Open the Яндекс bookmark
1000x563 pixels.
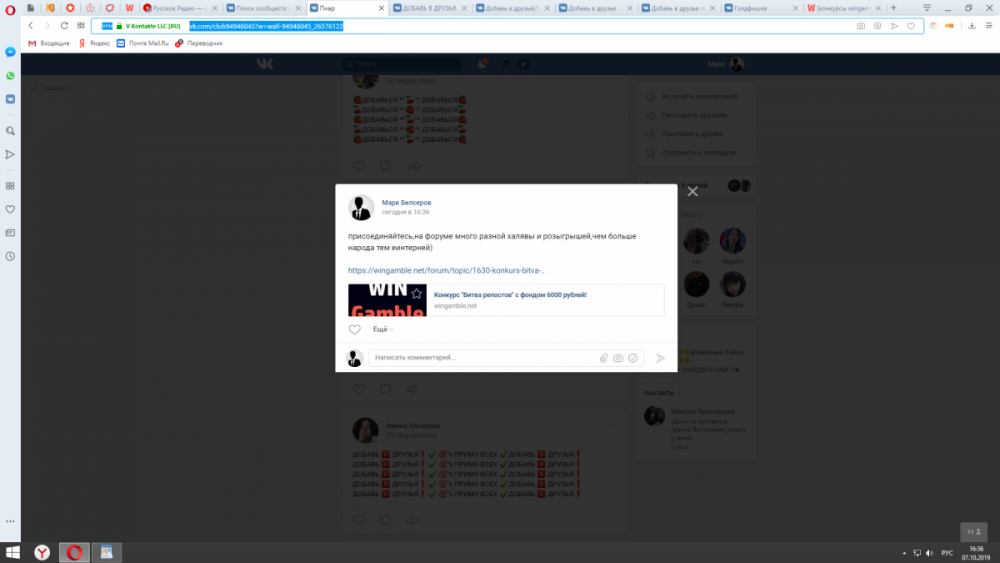pos(94,43)
